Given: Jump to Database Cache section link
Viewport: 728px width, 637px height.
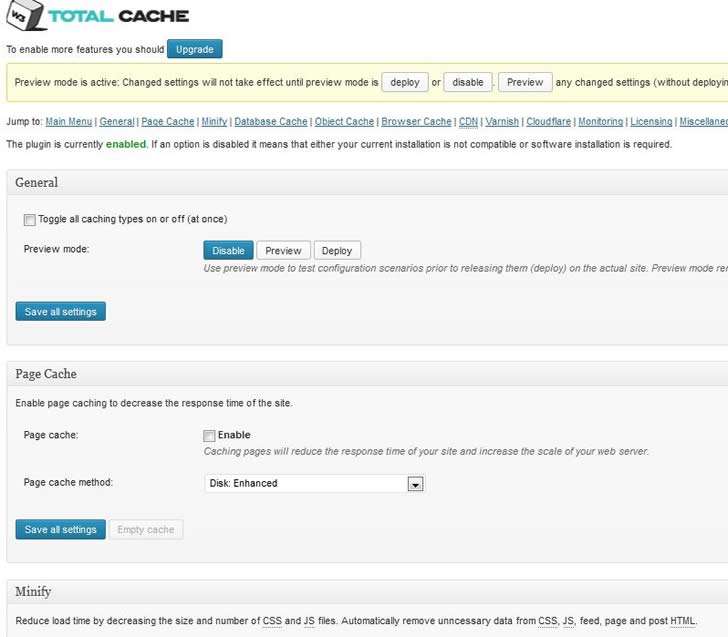Looking at the screenshot, I should [x=271, y=122].
